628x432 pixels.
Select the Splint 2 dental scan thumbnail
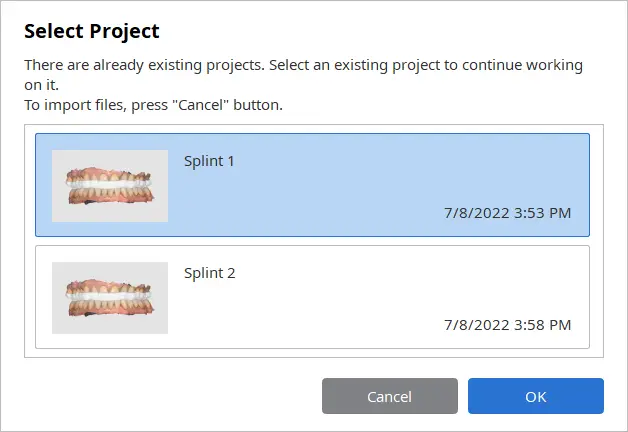coord(110,298)
